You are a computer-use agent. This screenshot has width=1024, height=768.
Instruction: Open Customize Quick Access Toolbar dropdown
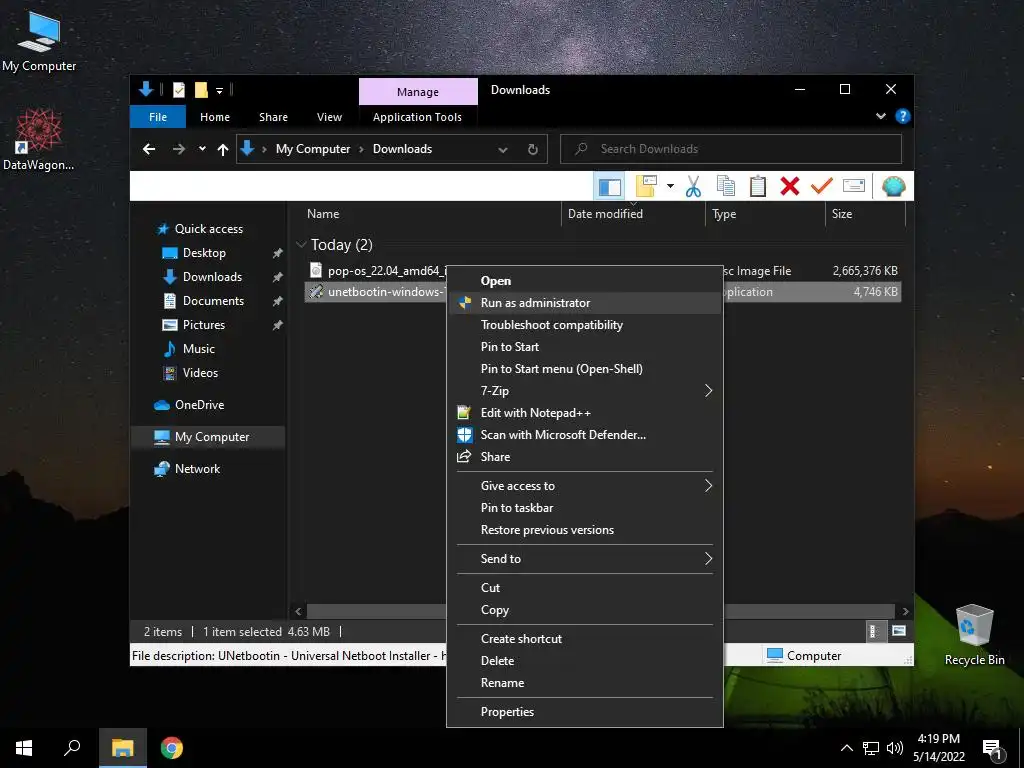click(x=219, y=91)
